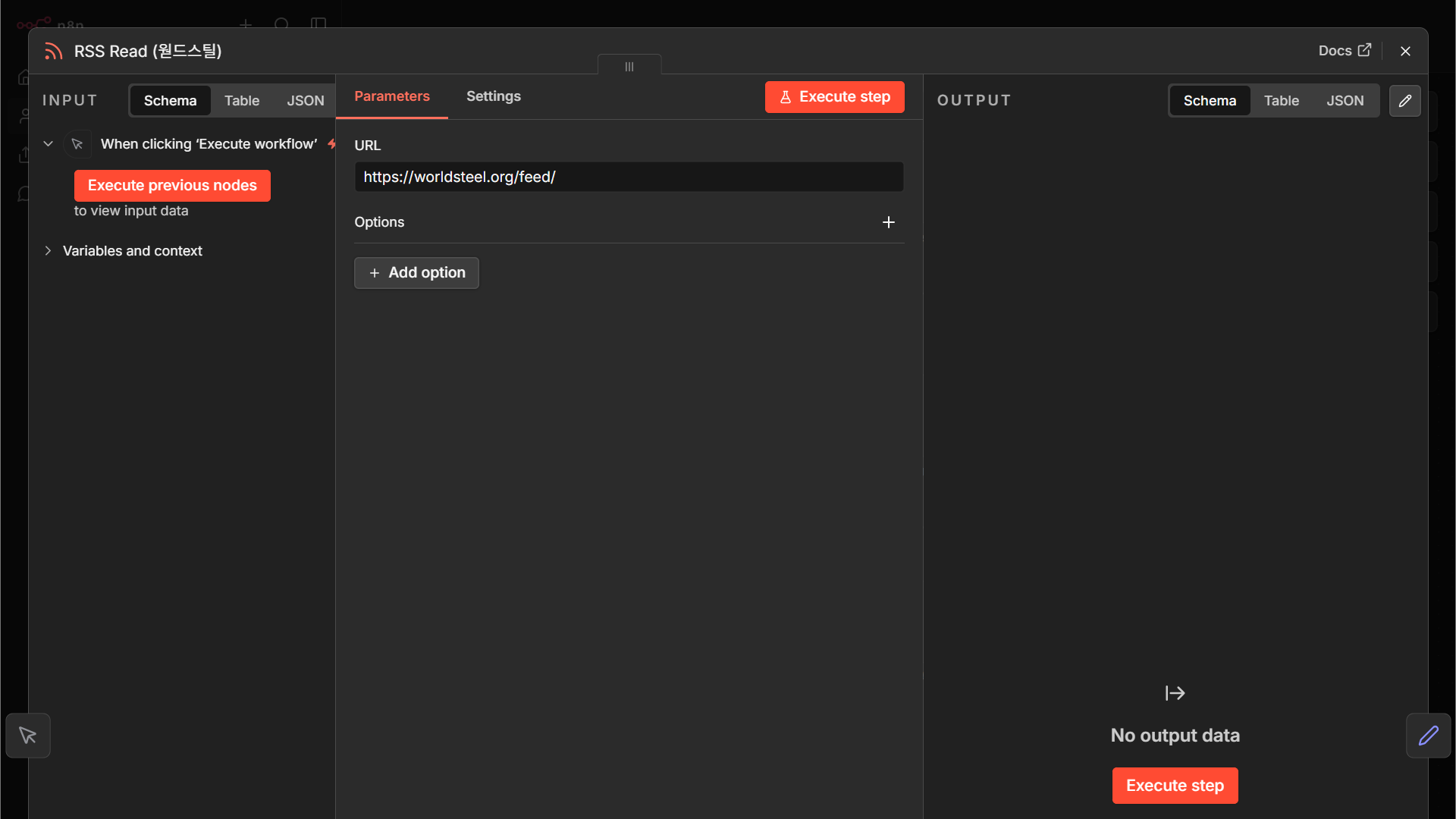
Task: Click the cursor icon button at bottom left
Action: point(28,736)
